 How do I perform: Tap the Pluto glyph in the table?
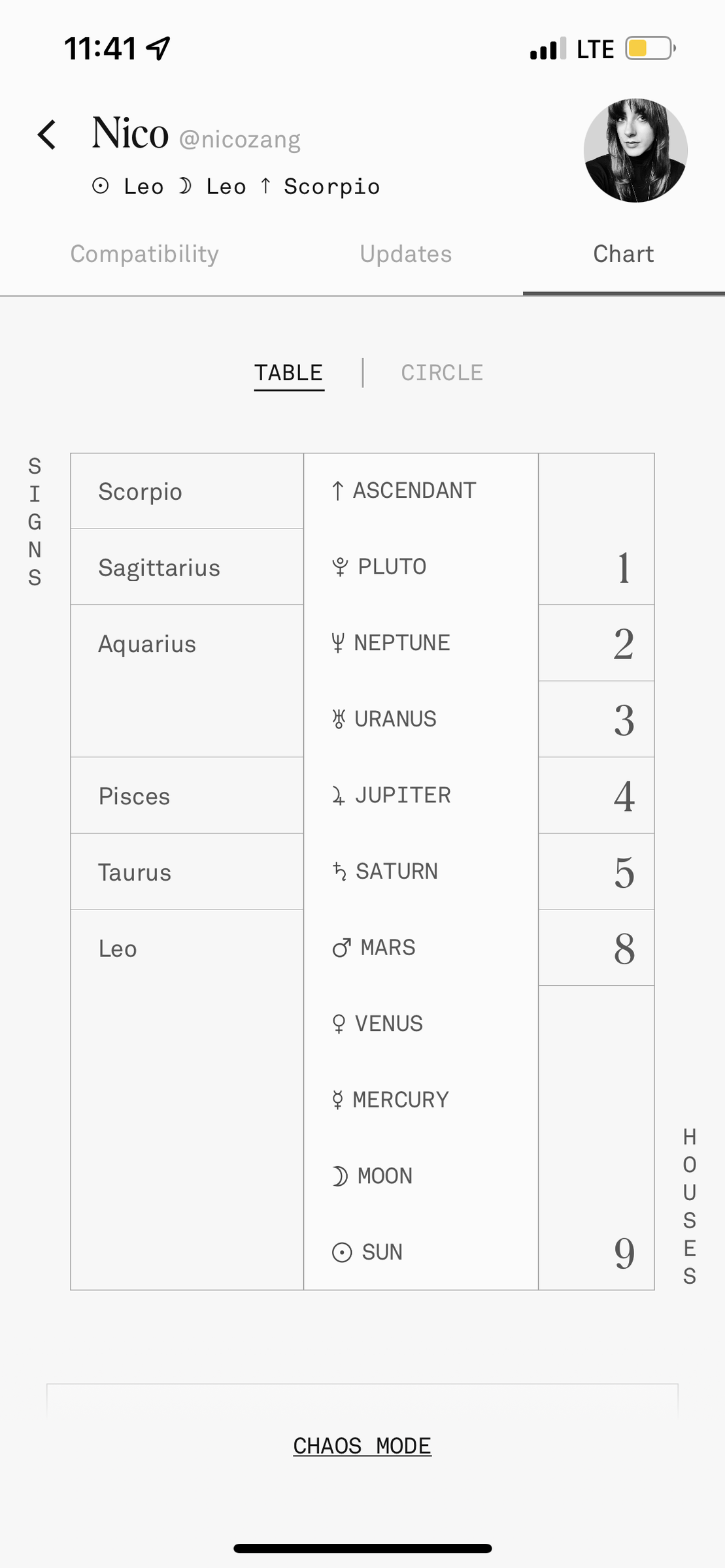339,566
